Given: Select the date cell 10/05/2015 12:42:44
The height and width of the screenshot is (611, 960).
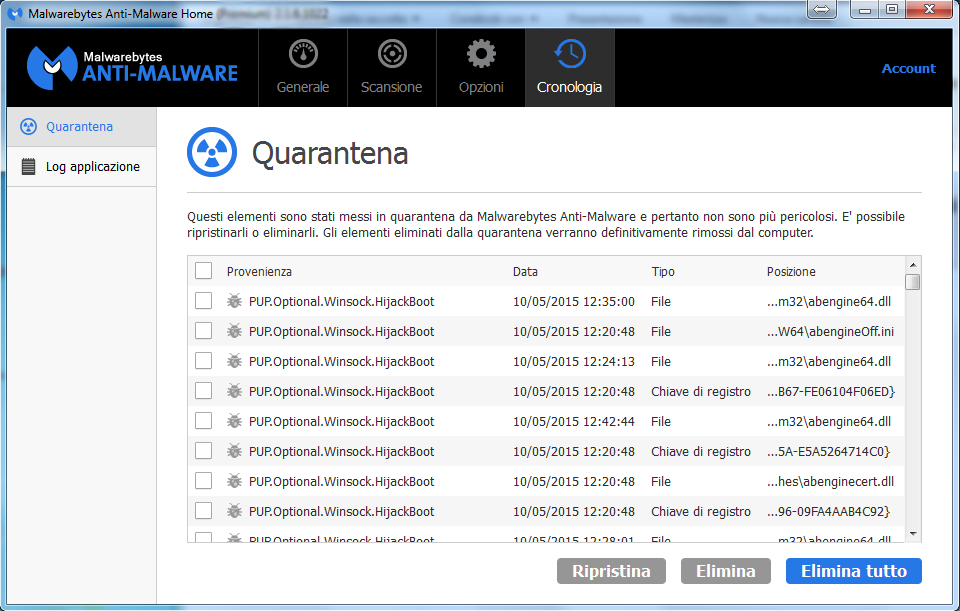Looking at the screenshot, I should point(574,422).
